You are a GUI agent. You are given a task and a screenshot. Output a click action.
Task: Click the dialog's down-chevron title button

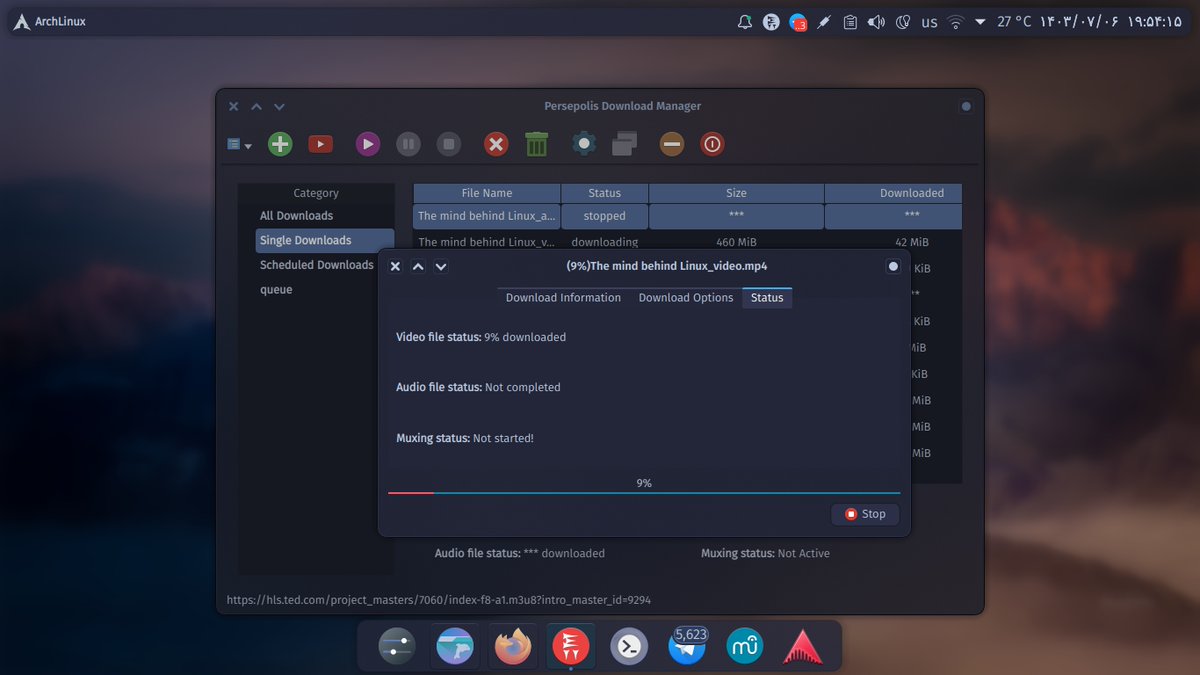[x=441, y=266]
